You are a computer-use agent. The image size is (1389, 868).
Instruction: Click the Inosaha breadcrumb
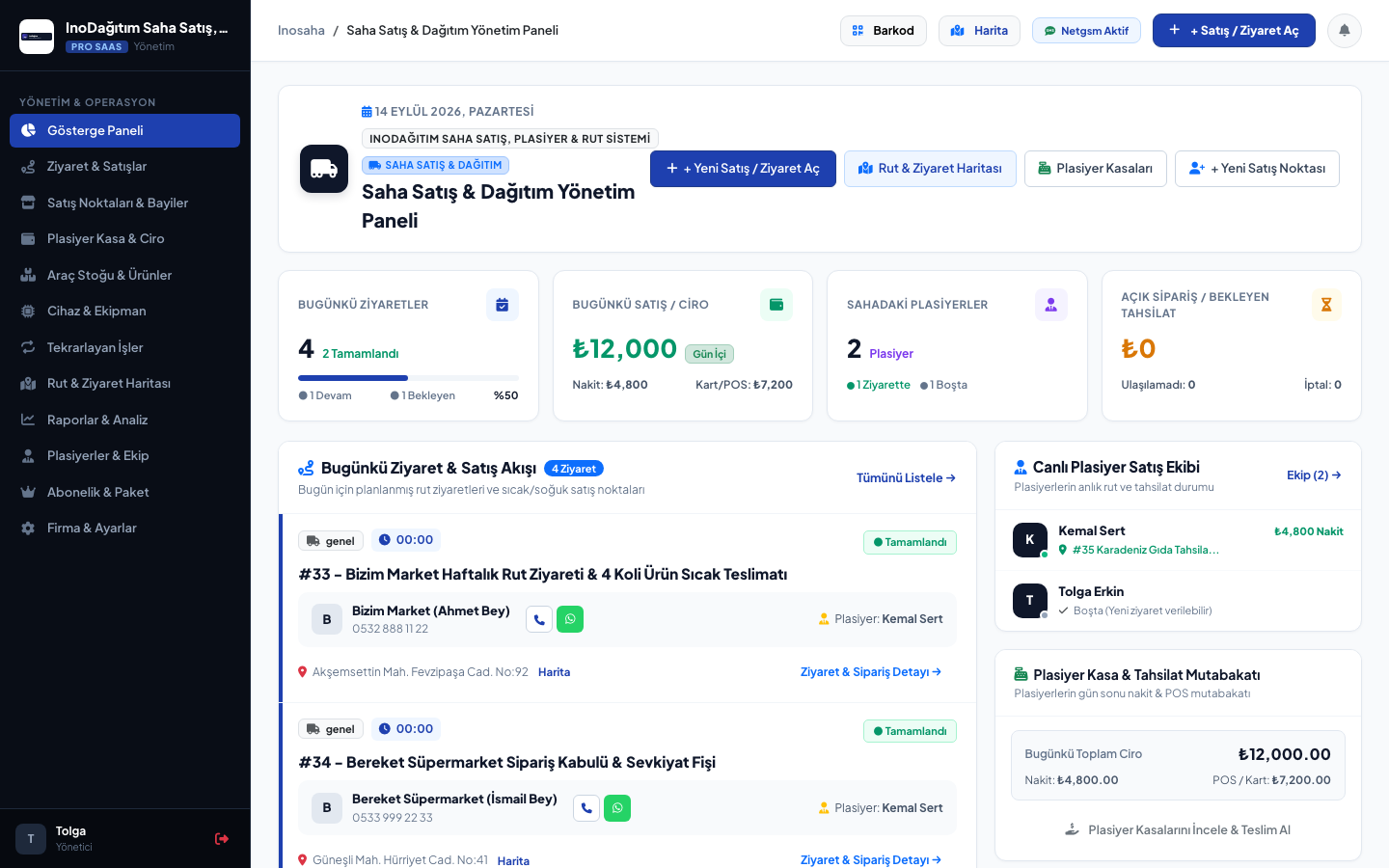[x=301, y=31]
